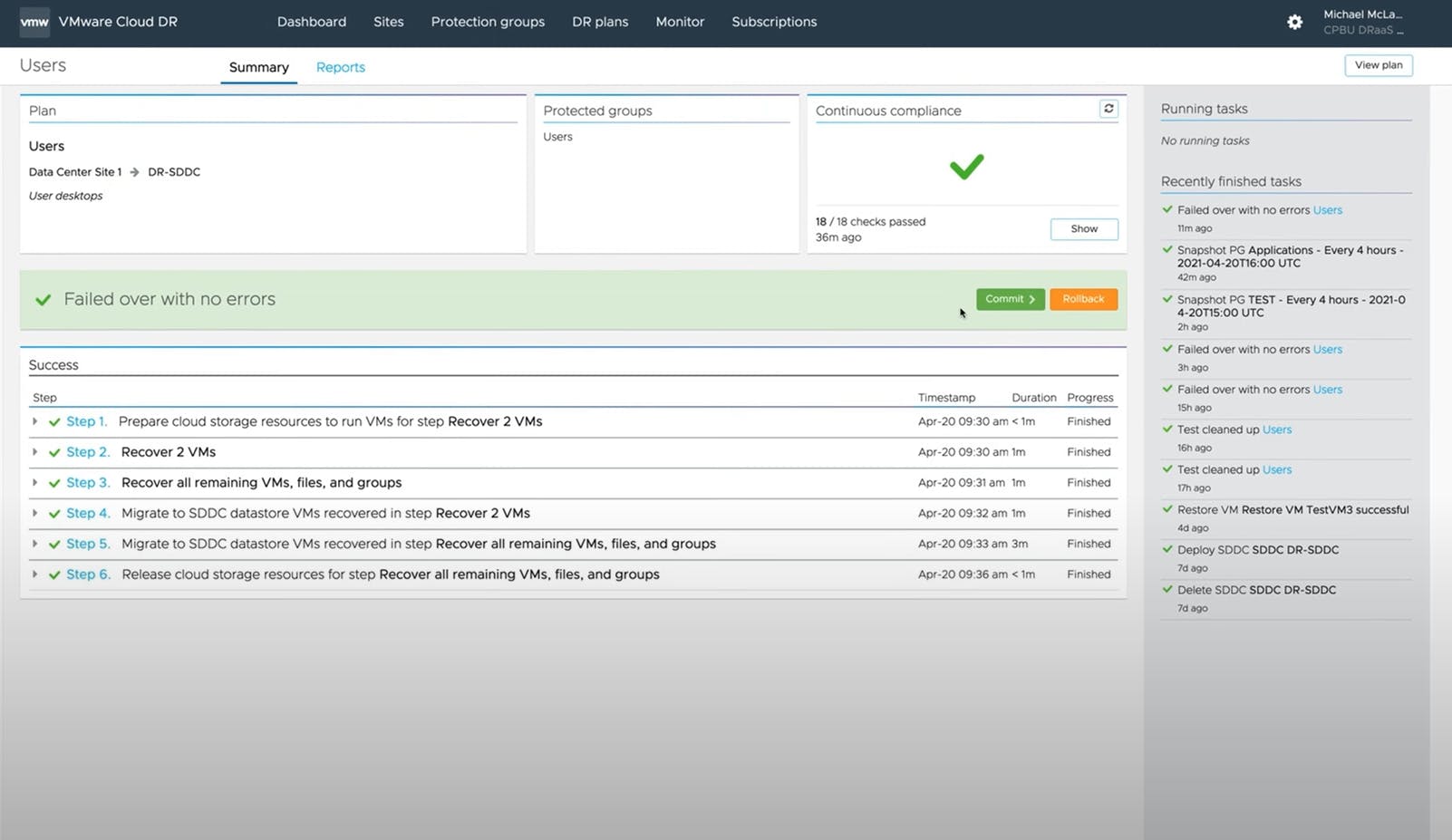Open the Monitor section

click(679, 22)
